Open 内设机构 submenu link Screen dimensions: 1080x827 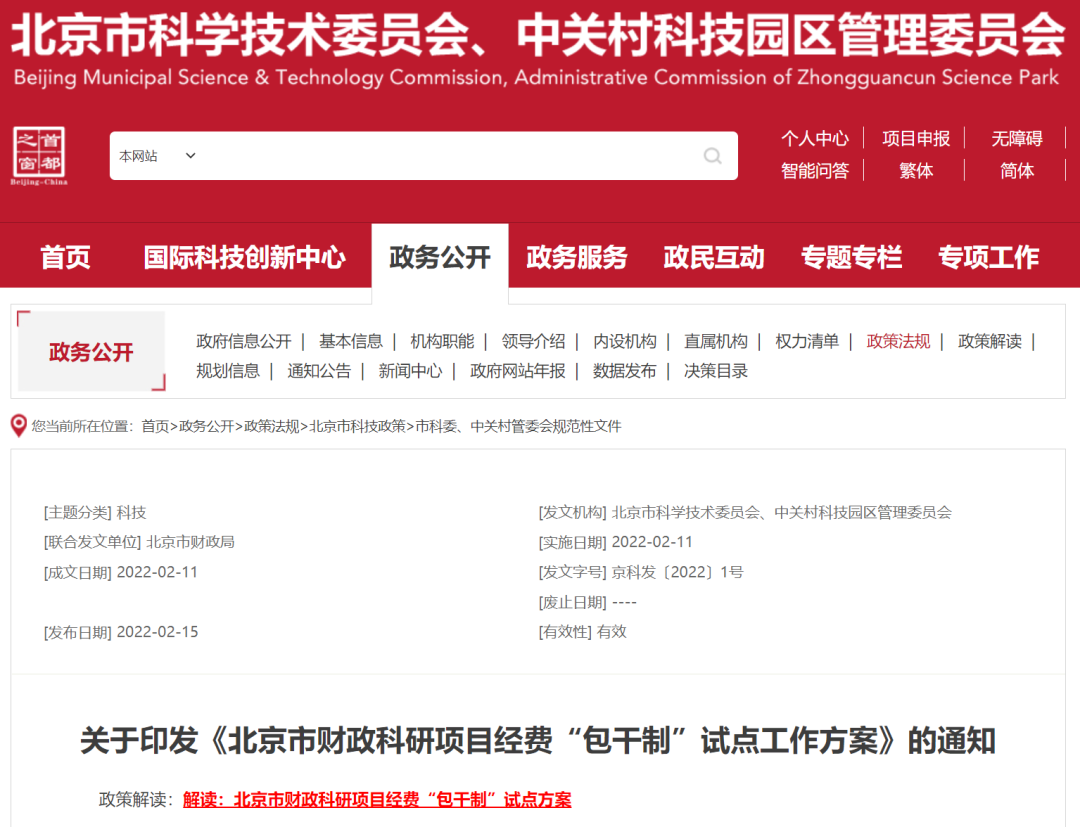[x=625, y=341]
